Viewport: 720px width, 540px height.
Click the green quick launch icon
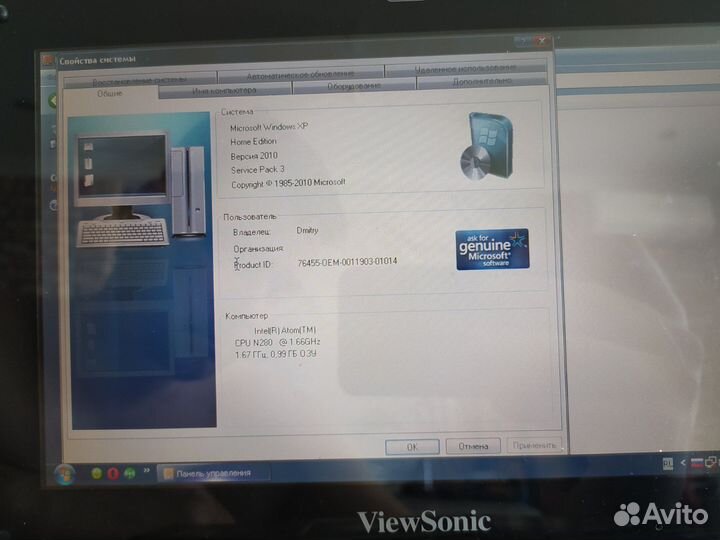(x=97, y=472)
